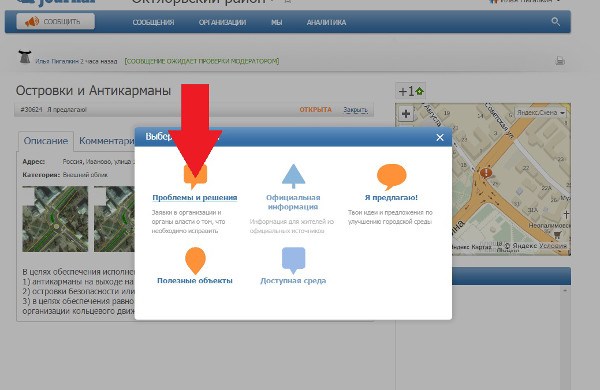Select the blue Доступная среда icon
Viewport: 600px width, 390px height.
coord(293,260)
